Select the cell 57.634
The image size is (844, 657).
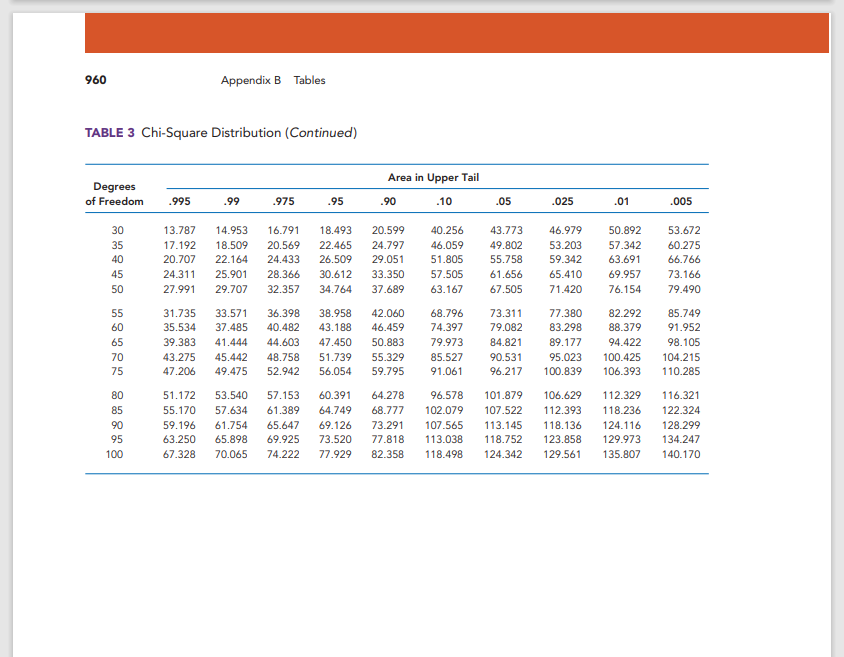231,411
